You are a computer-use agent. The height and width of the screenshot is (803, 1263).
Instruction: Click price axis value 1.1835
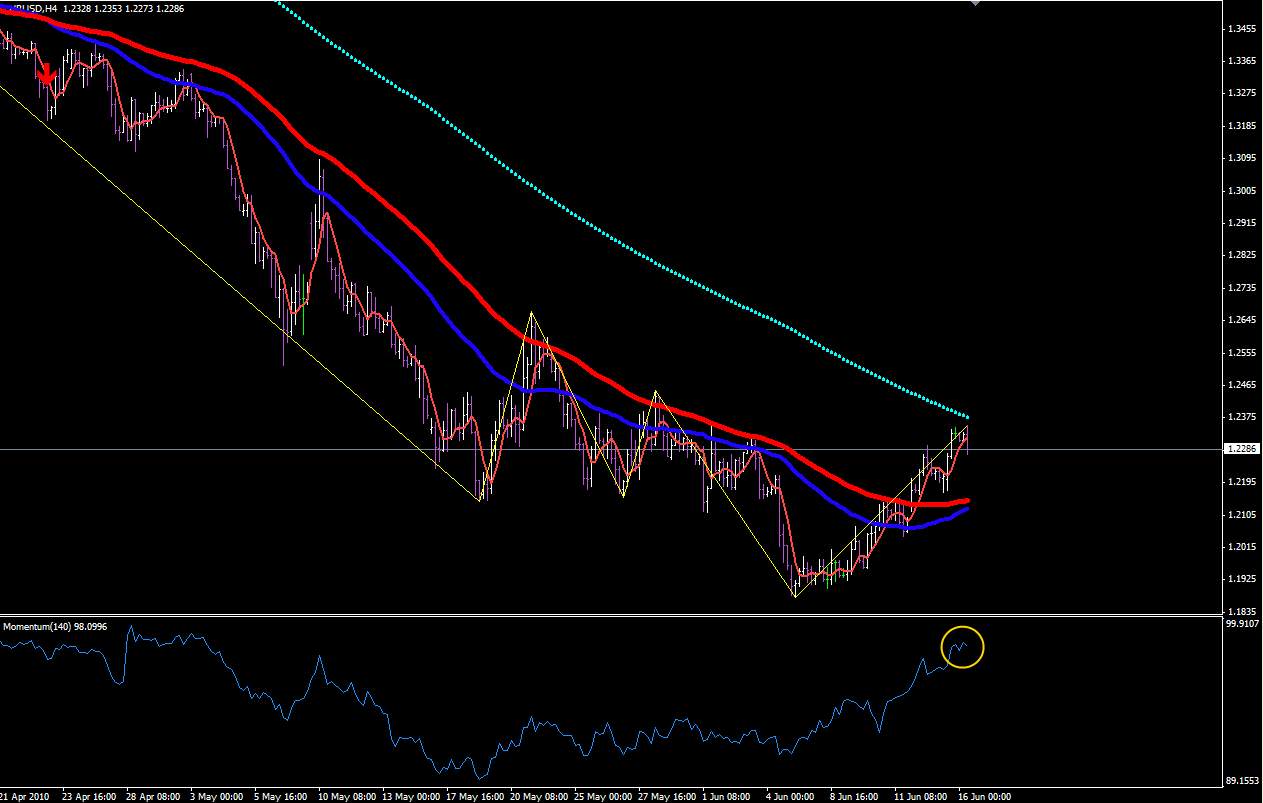(1242, 610)
